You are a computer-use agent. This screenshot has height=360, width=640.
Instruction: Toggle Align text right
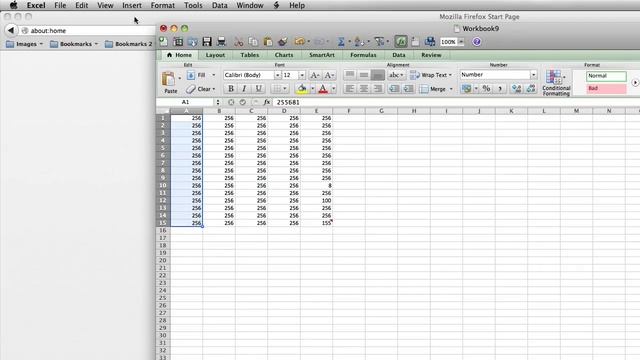coord(378,89)
